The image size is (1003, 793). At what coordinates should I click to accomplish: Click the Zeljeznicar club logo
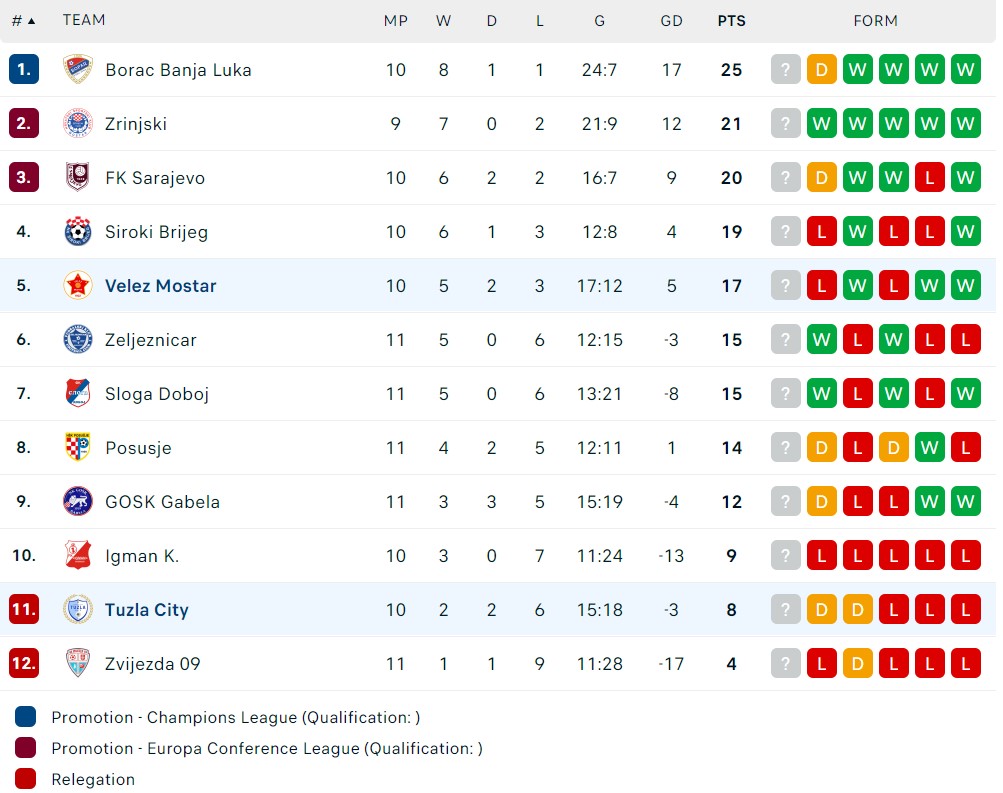pos(77,340)
